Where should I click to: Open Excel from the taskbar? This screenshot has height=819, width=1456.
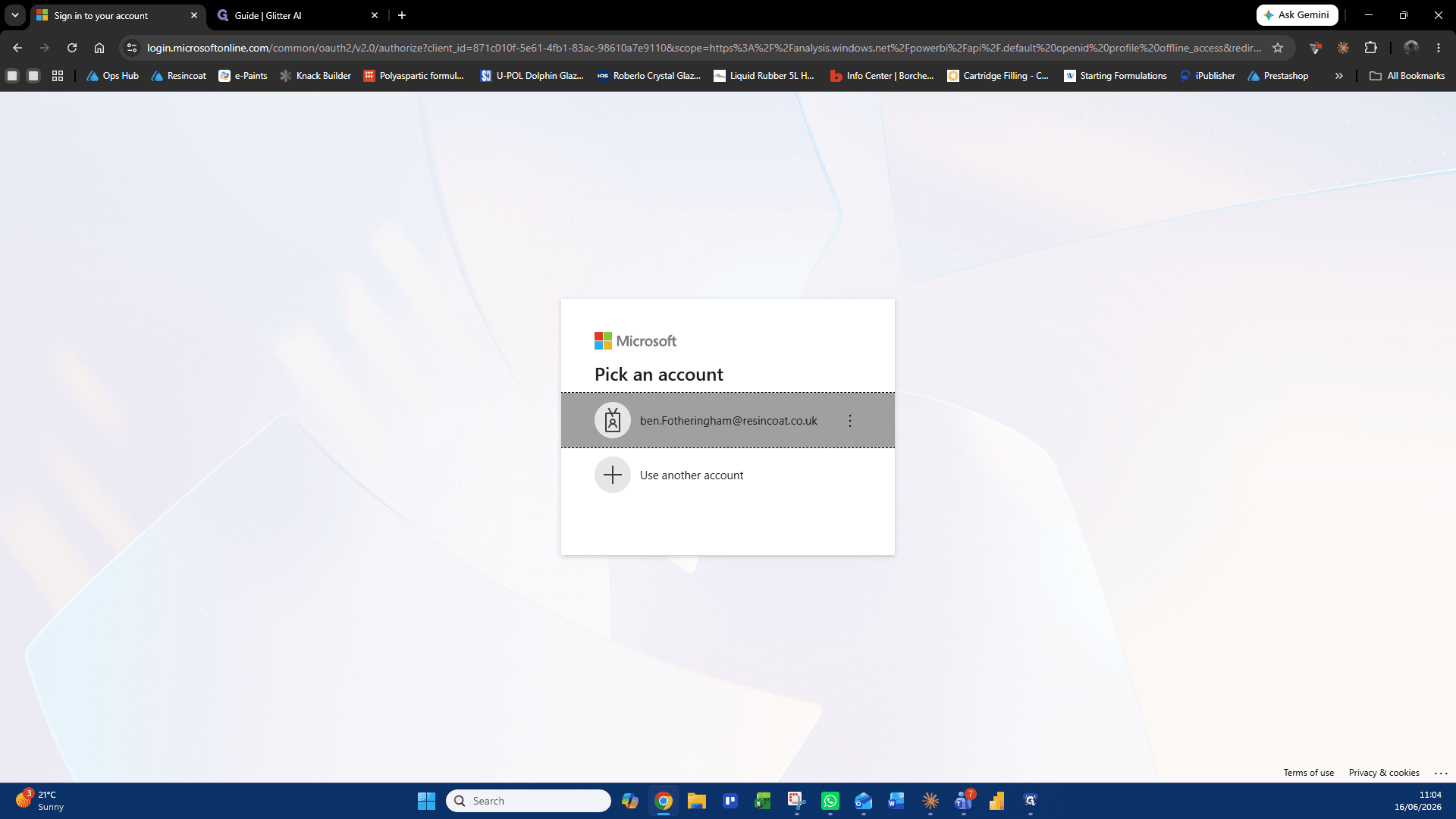coord(763,801)
